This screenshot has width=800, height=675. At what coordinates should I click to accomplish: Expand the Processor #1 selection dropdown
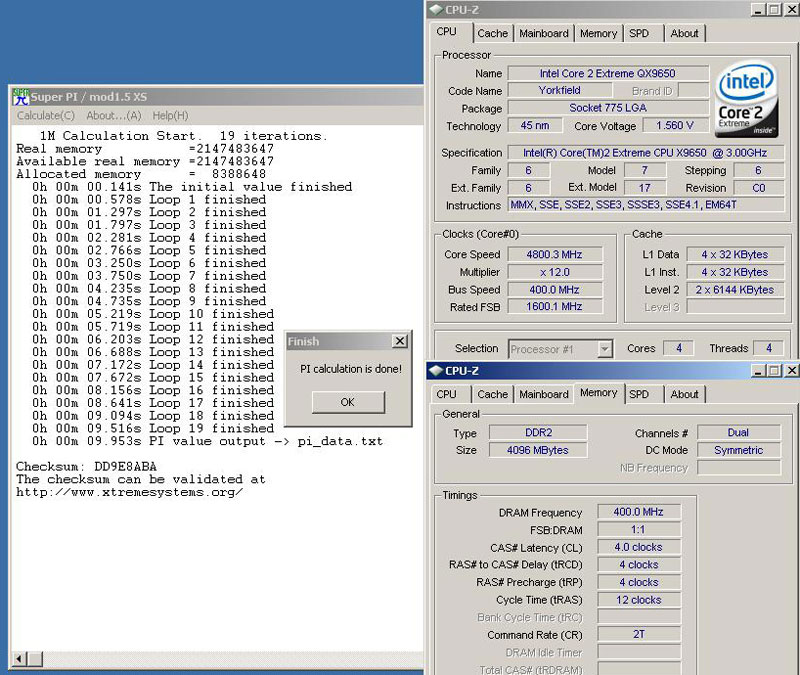(x=605, y=349)
